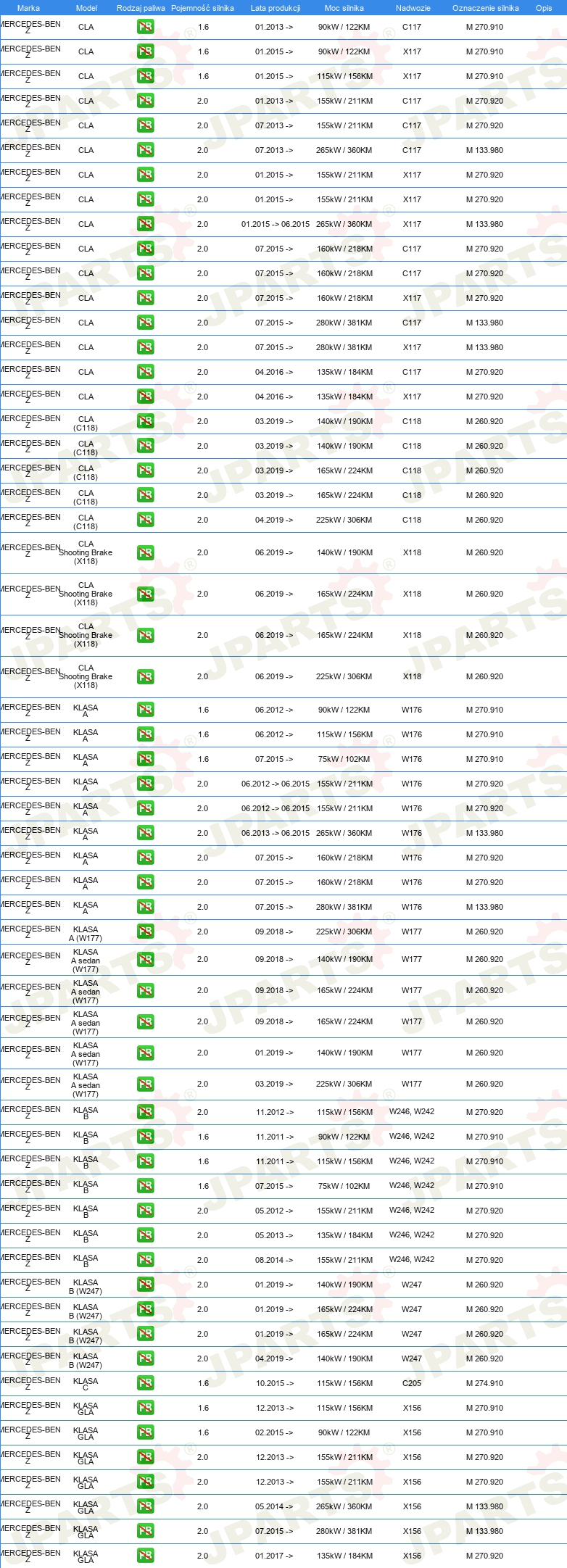Click the "Marka" column header

point(28,8)
